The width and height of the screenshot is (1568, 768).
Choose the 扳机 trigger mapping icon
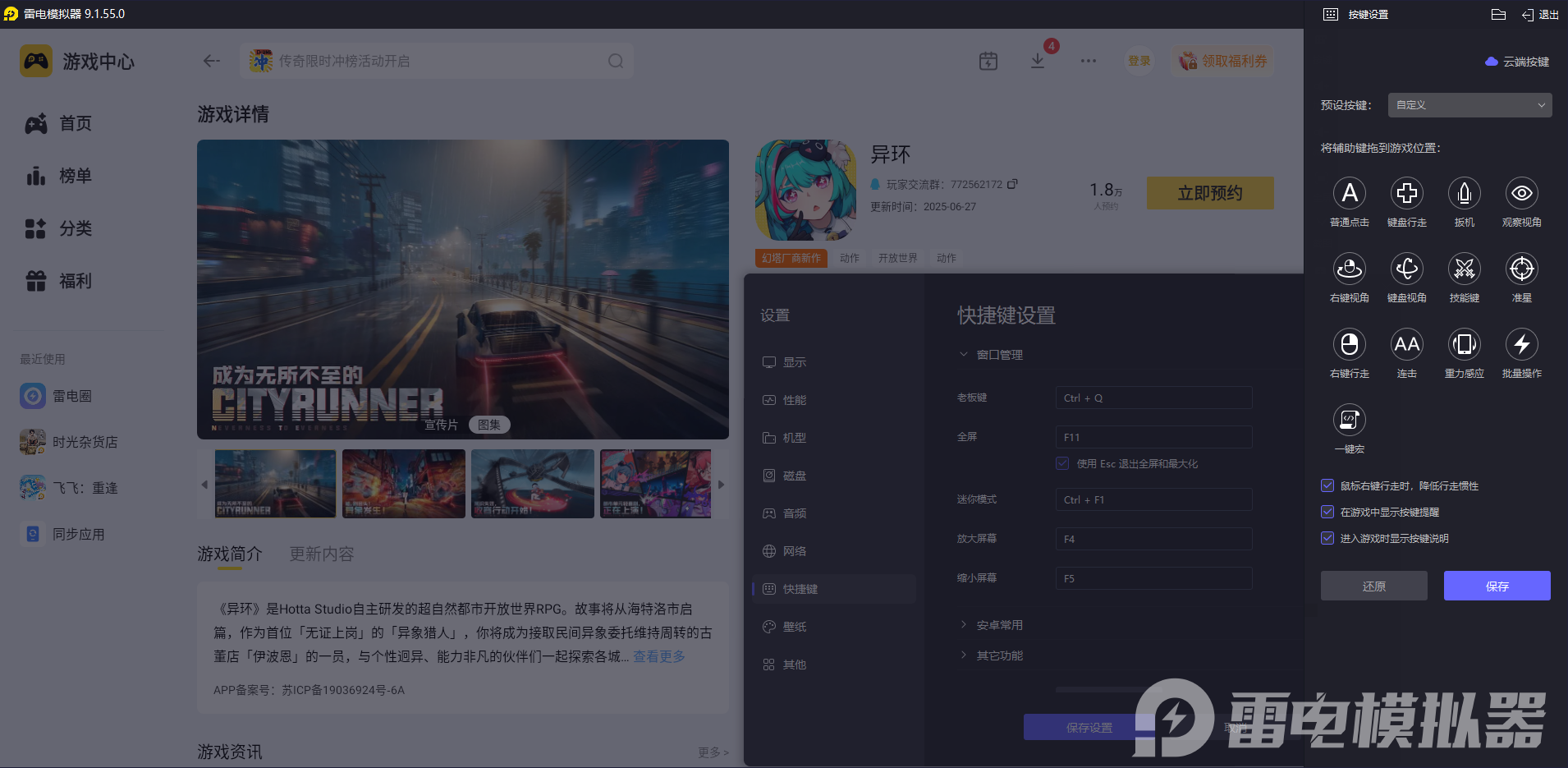click(1464, 193)
